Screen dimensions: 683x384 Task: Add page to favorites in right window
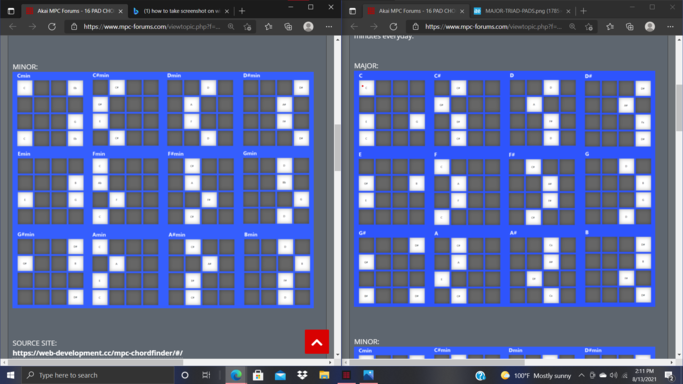[589, 27]
